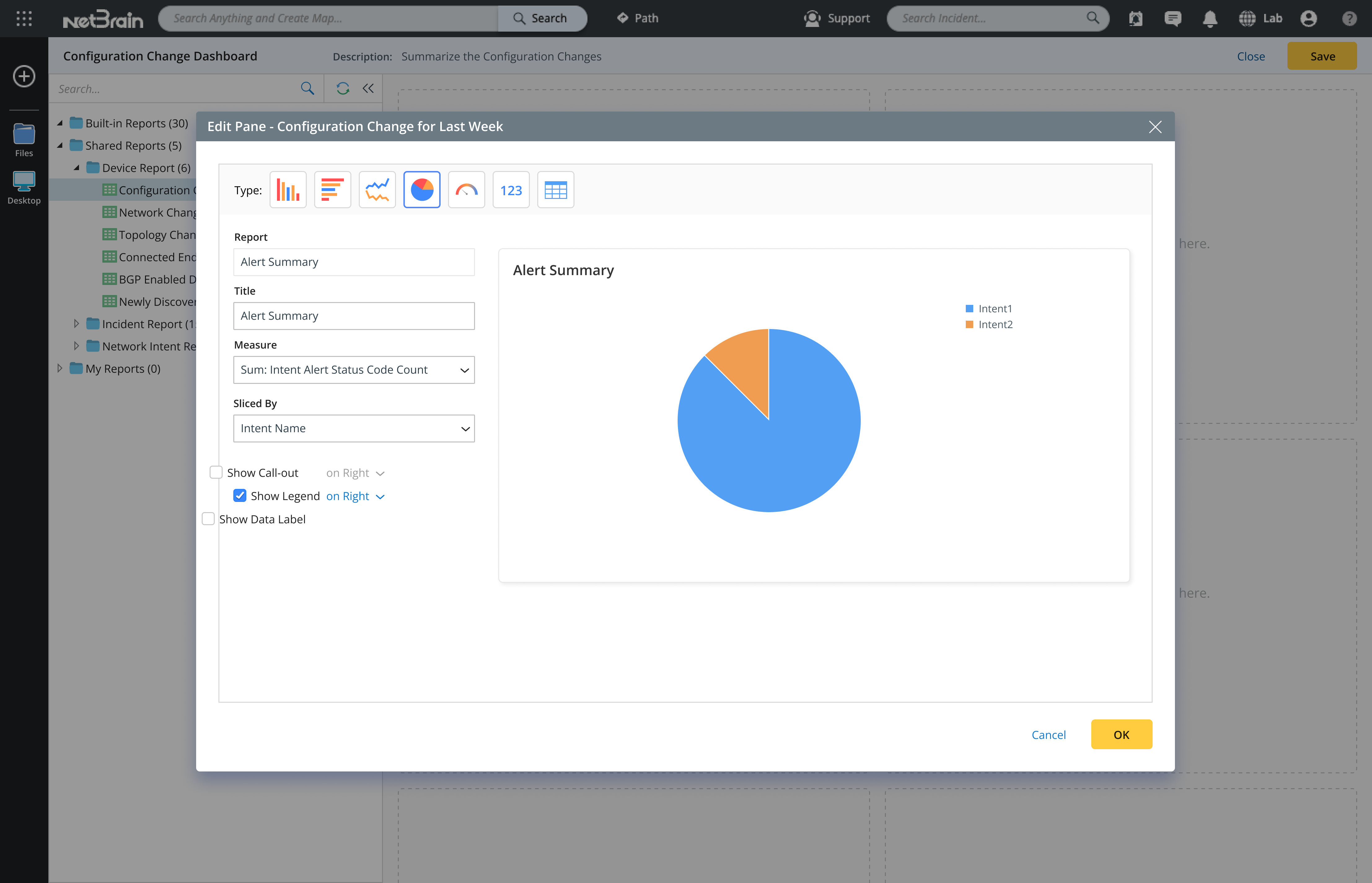Click the blue Intent1 legend swatch
This screenshot has width=1372, height=883.
[969, 309]
